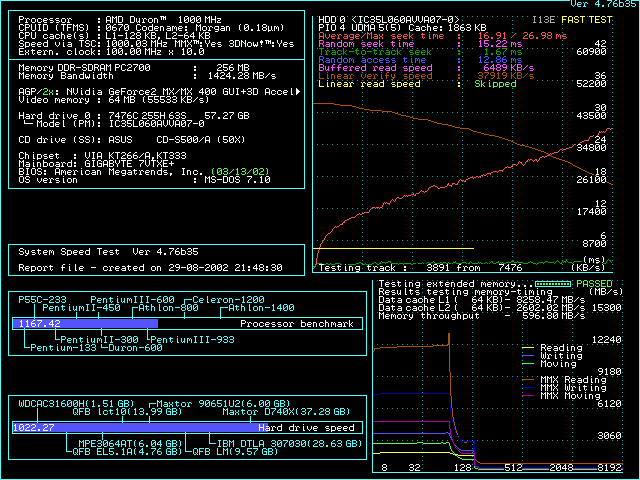Select the Report file creation line
The height and width of the screenshot is (480, 640).
point(150,268)
